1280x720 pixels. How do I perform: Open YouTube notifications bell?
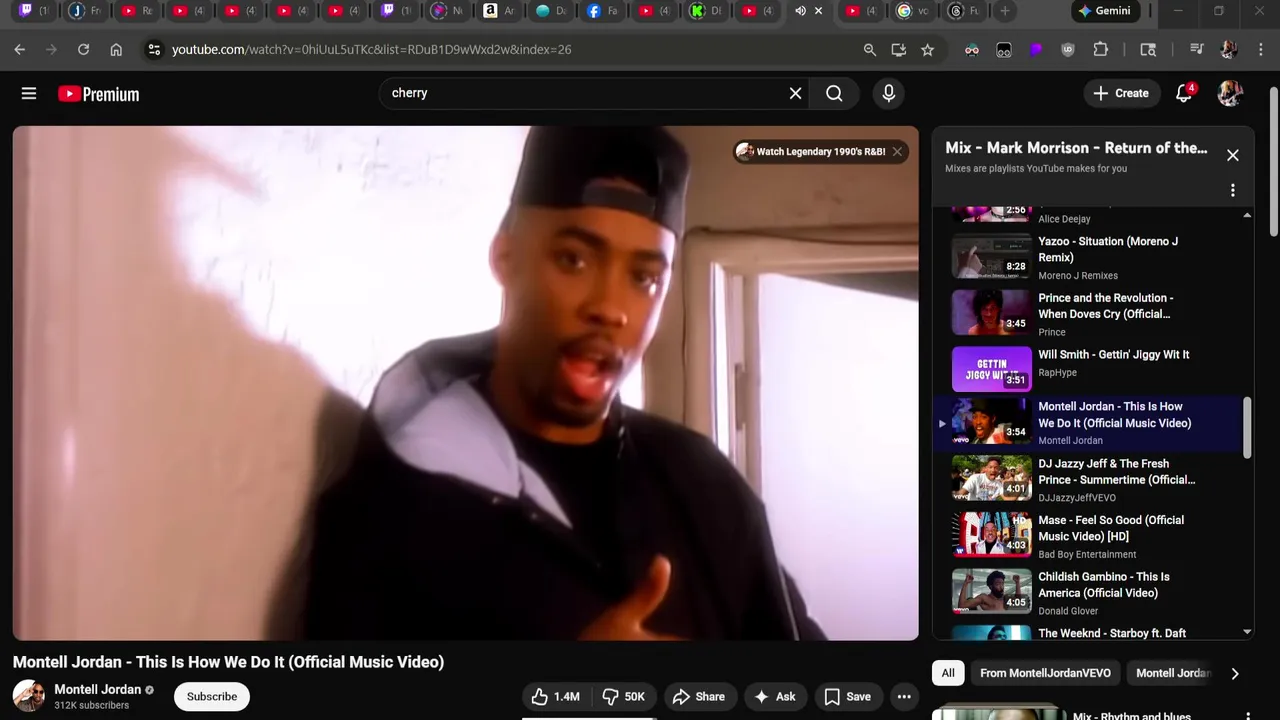[1184, 93]
